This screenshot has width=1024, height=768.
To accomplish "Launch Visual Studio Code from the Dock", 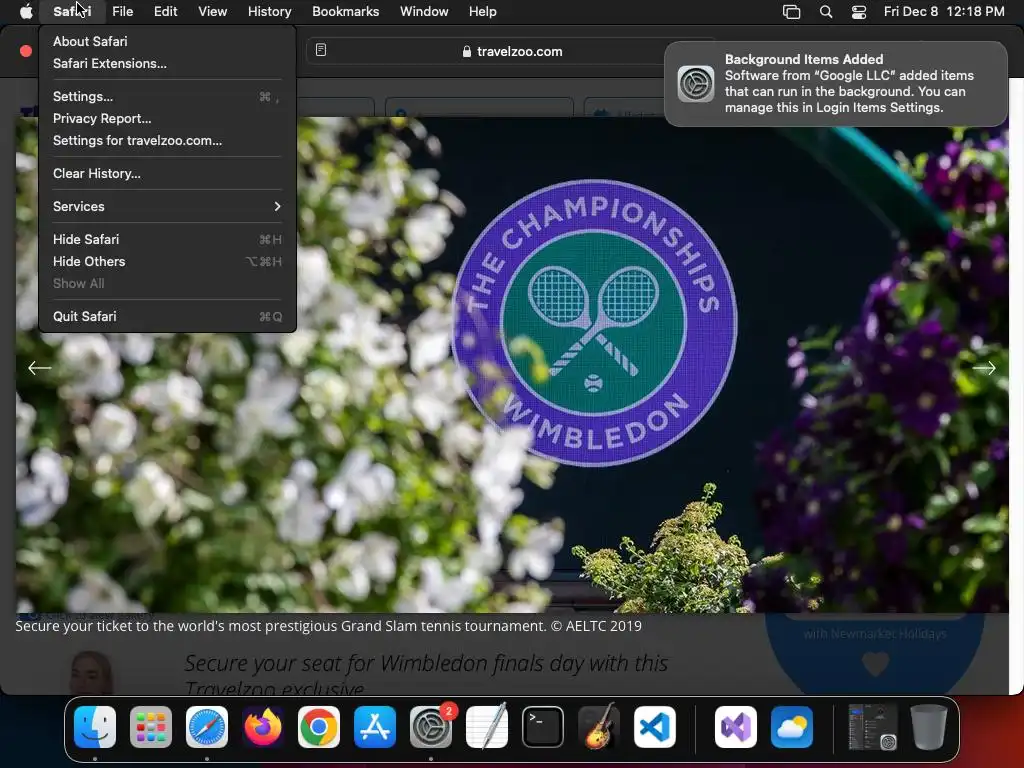I will click(x=655, y=727).
